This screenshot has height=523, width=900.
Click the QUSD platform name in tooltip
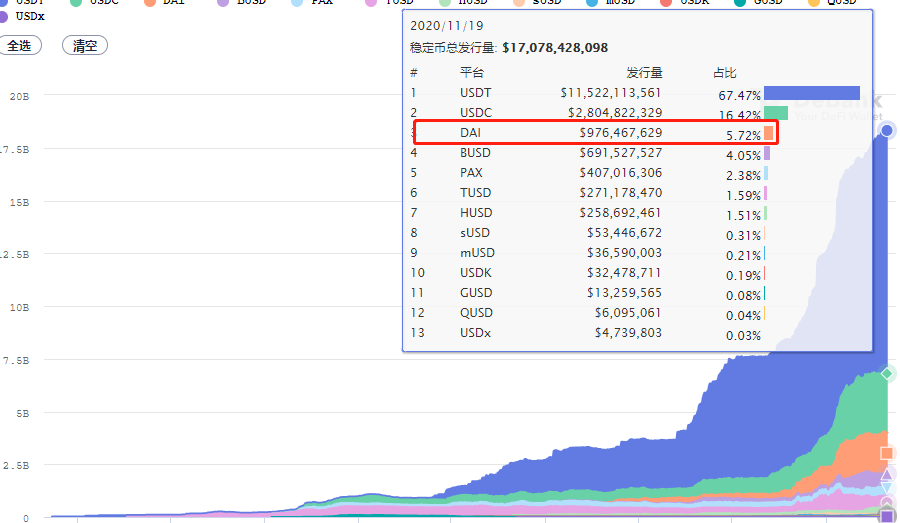point(476,313)
